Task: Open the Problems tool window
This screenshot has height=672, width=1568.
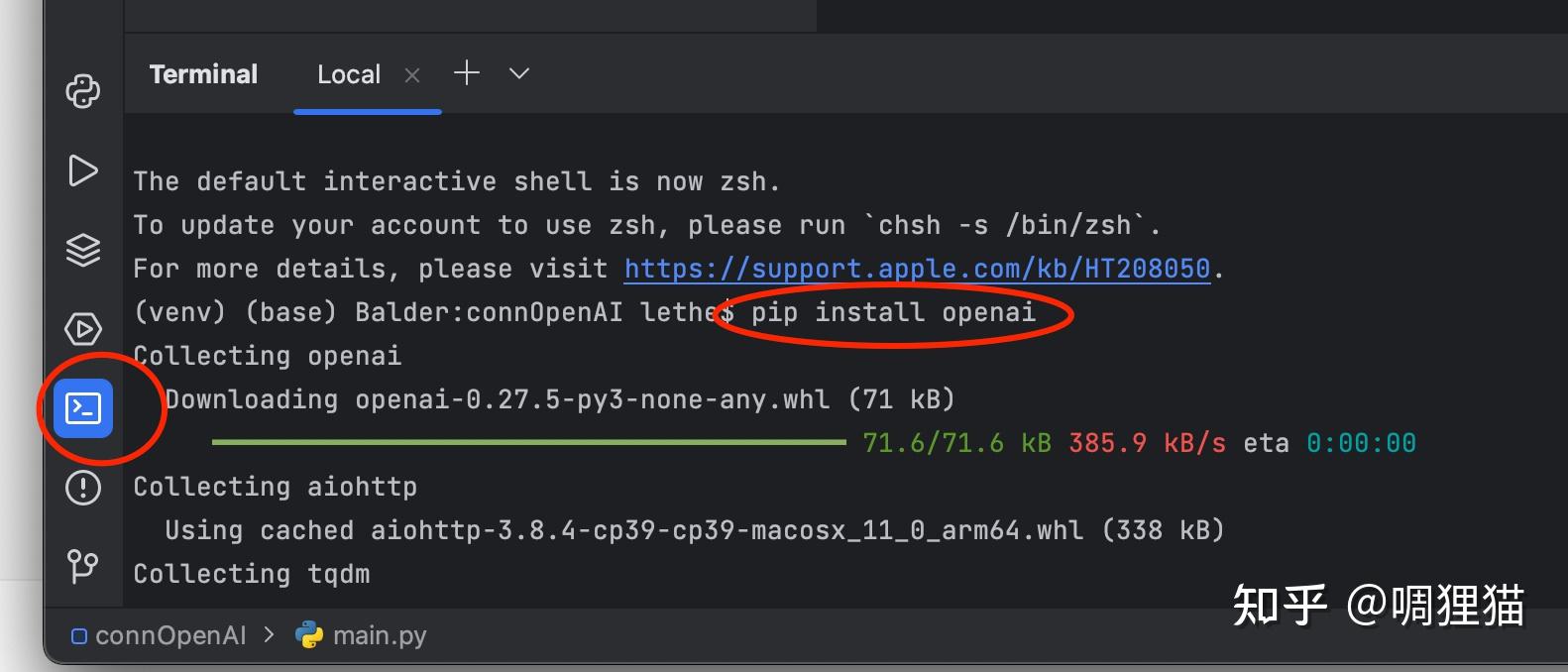Action: [x=83, y=488]
